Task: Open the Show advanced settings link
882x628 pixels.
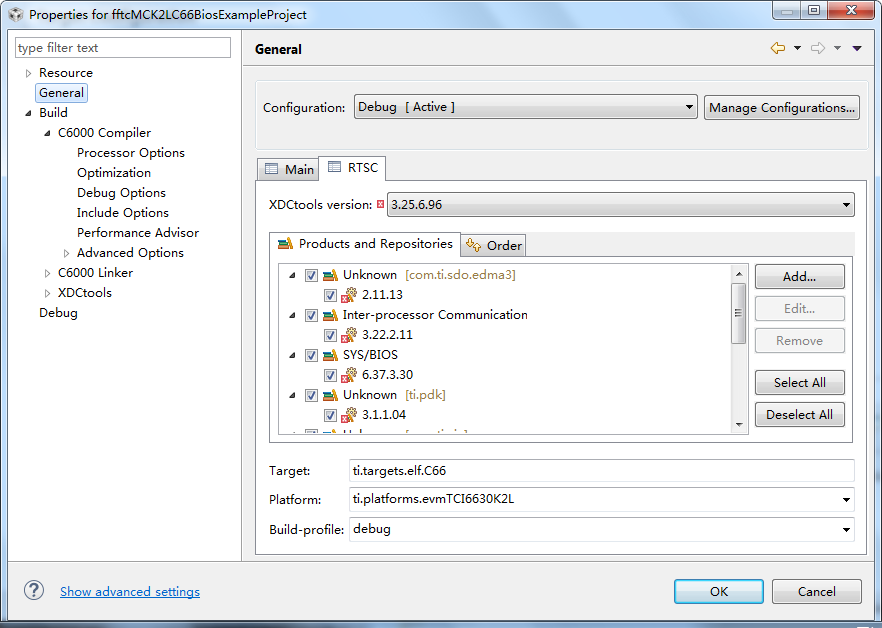Action: click(x=130, y=591)
